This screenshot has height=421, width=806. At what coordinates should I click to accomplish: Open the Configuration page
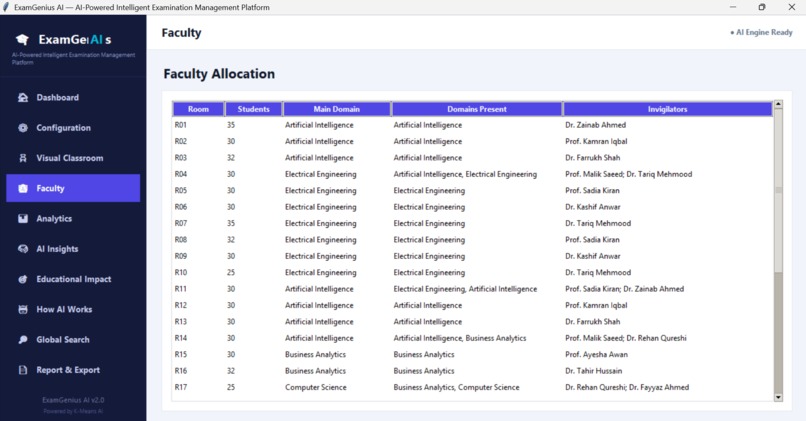[x=73, y=128]
